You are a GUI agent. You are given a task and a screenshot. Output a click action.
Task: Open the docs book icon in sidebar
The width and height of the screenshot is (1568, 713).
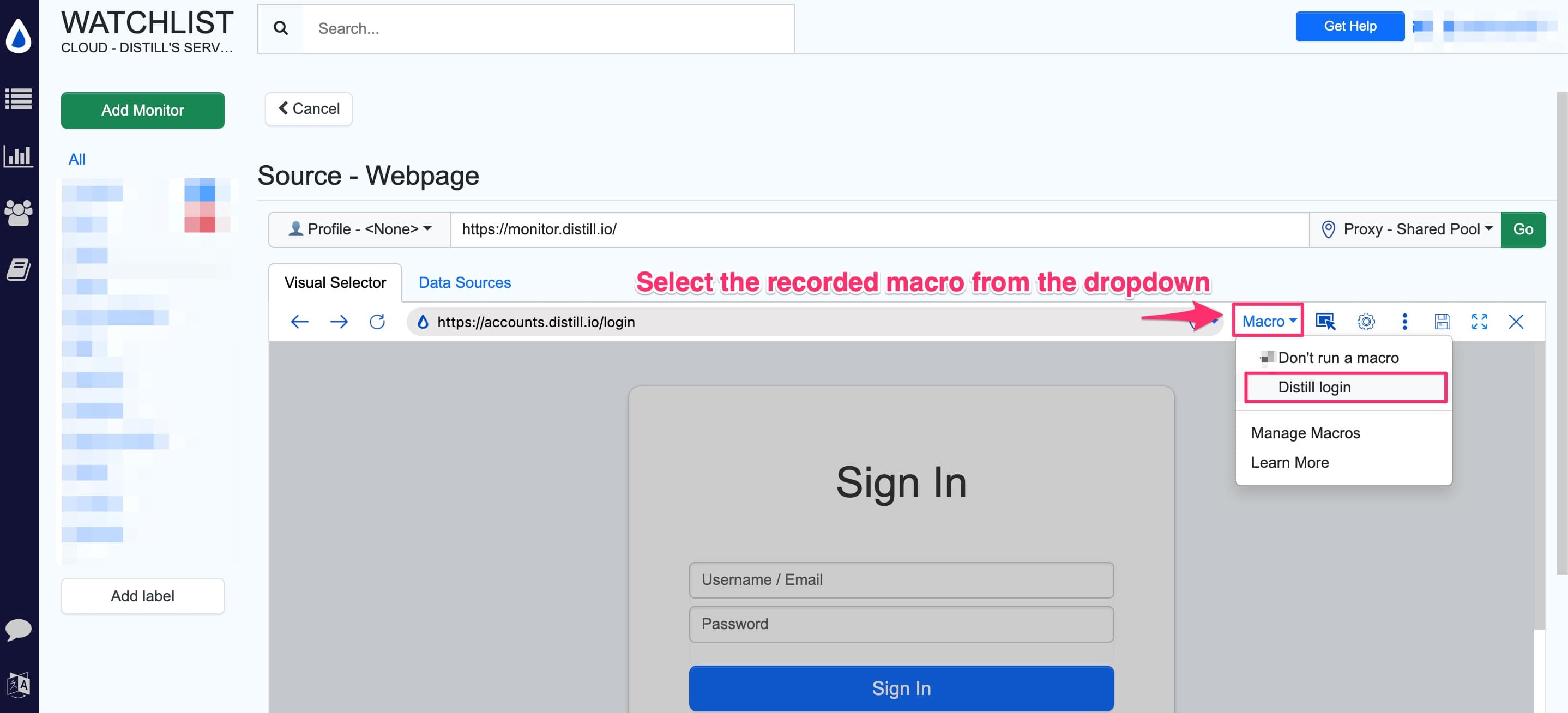pos(19,269)
